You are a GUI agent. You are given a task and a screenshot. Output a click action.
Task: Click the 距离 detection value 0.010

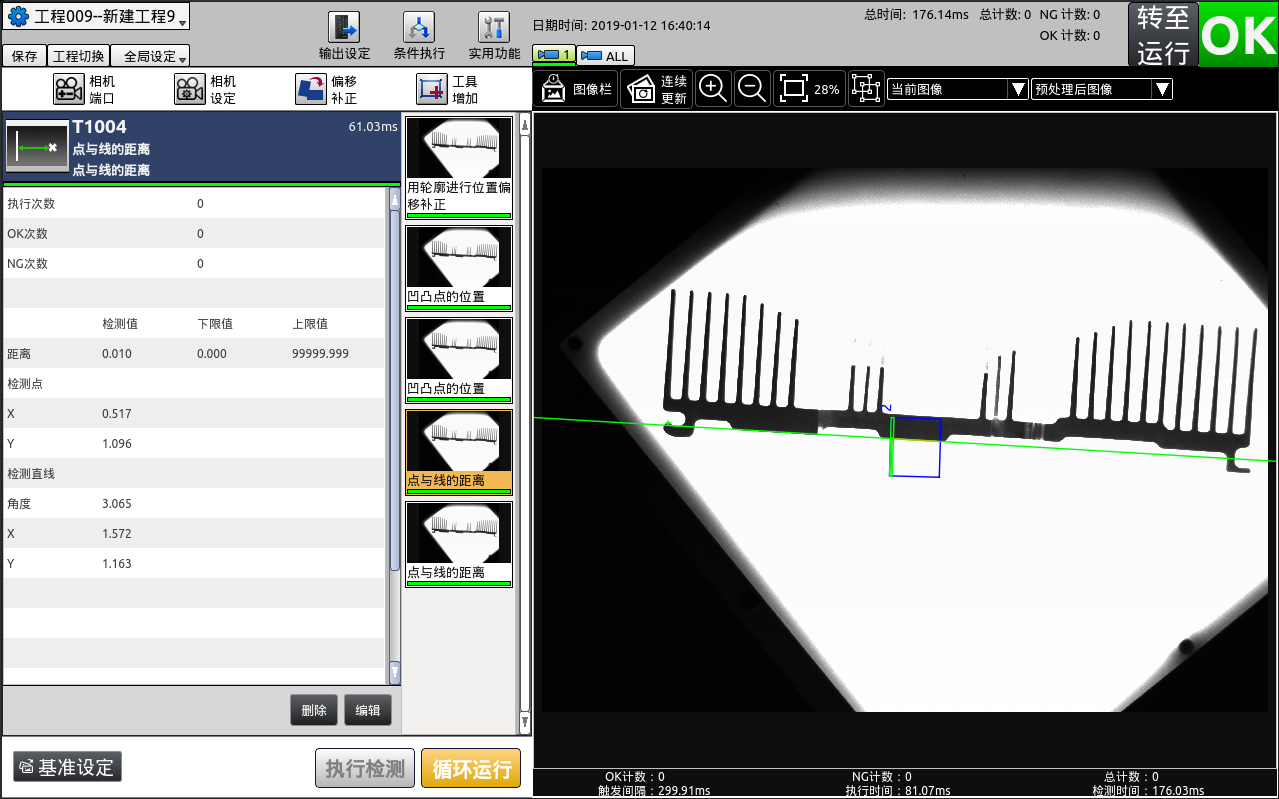click(116, 354)
